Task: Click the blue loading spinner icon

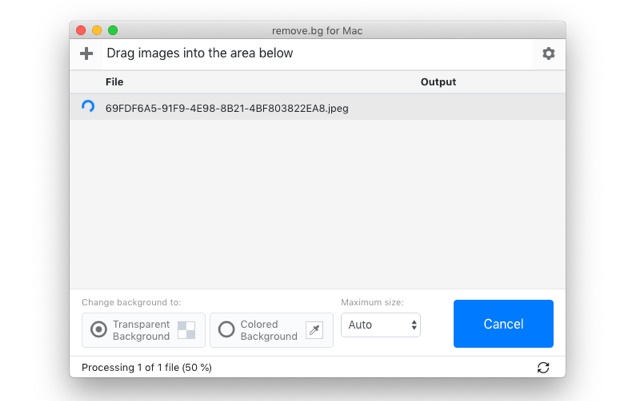Action: click(x=88, y=107)
